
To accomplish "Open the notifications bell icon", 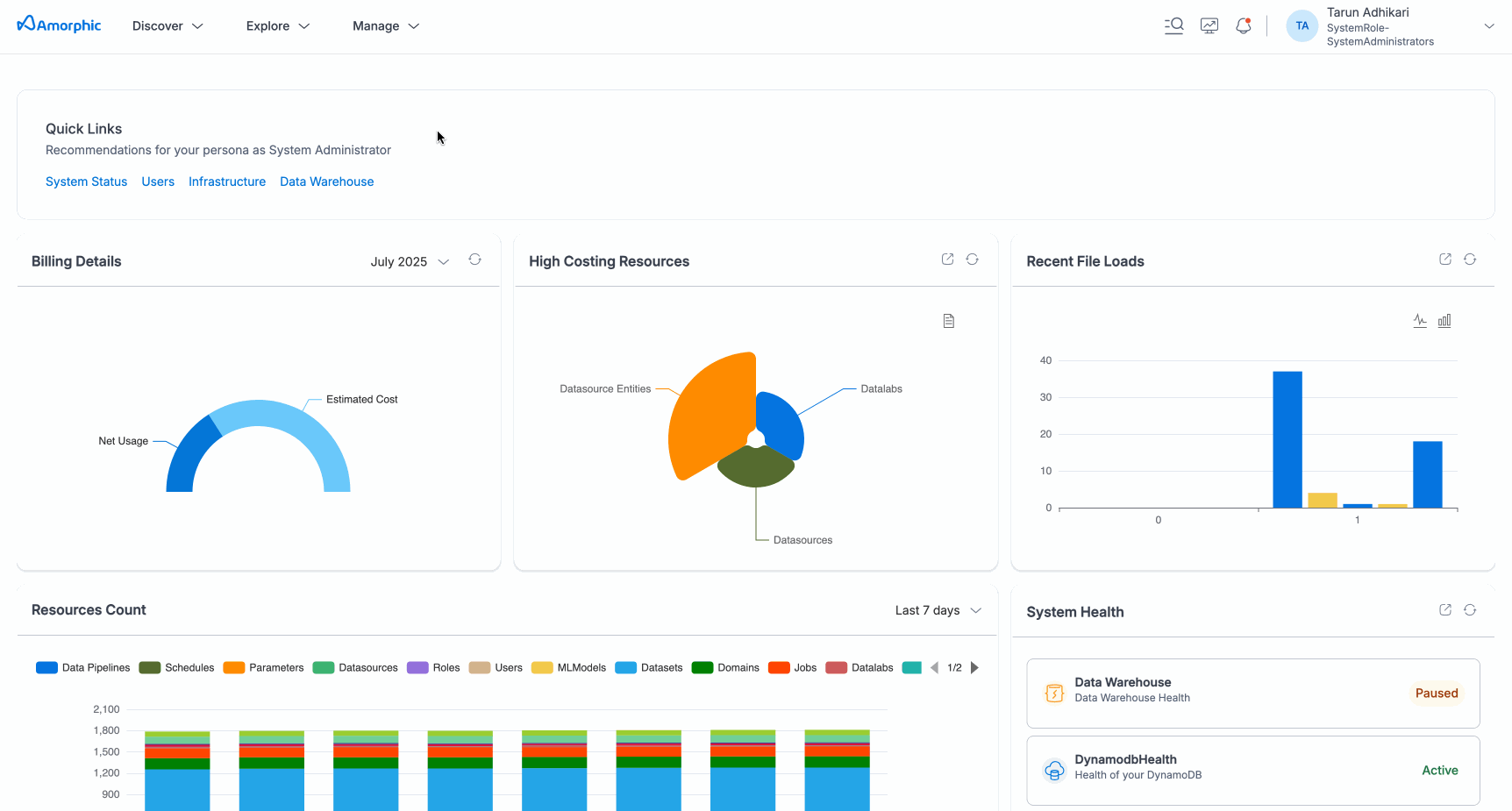I will (1243, 26).
